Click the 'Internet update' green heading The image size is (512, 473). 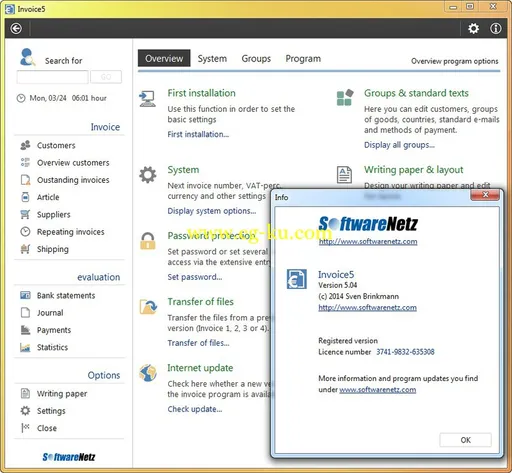coord(200,368)
